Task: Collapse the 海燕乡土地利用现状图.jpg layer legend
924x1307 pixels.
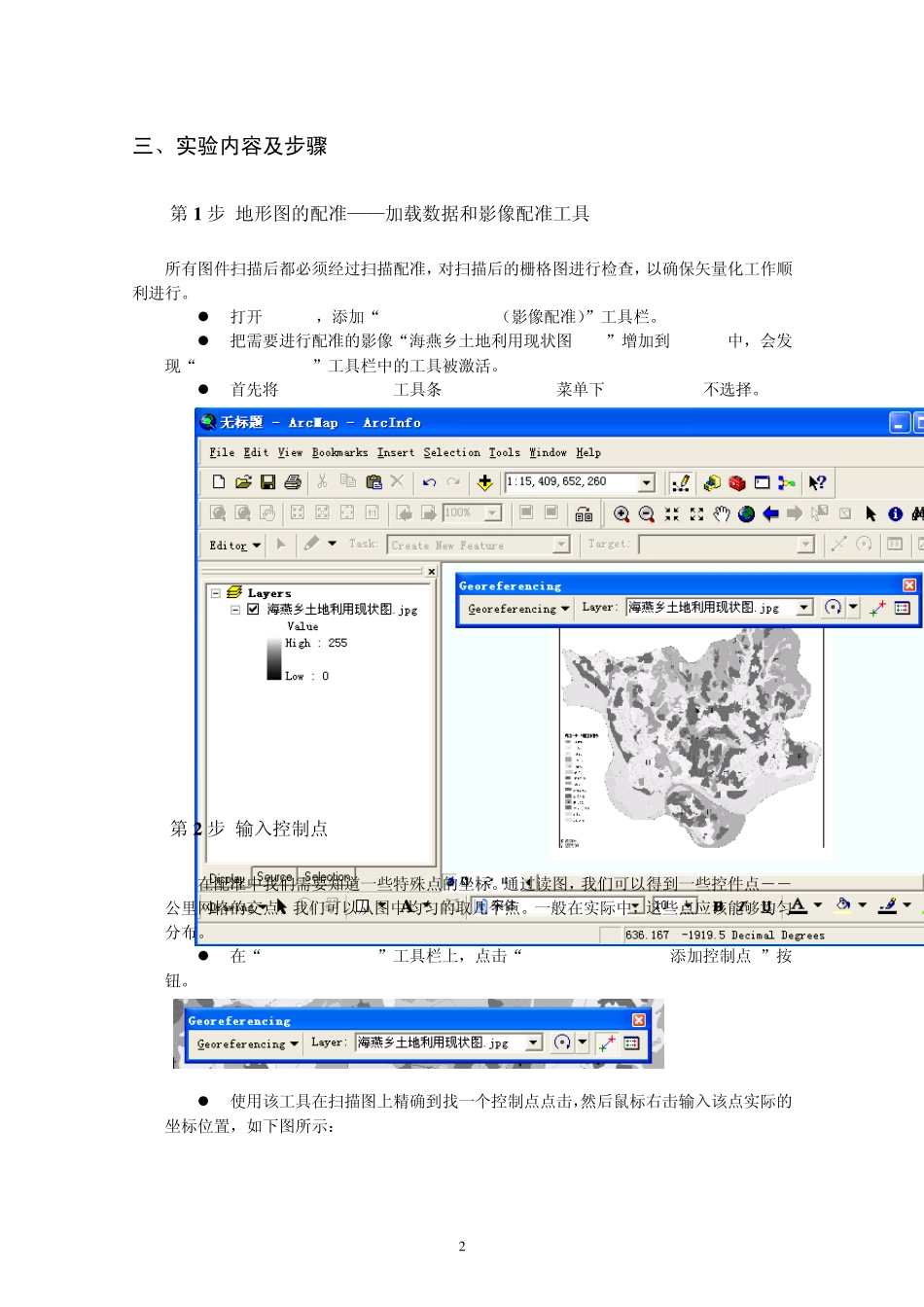Action: tap(235, 610)
